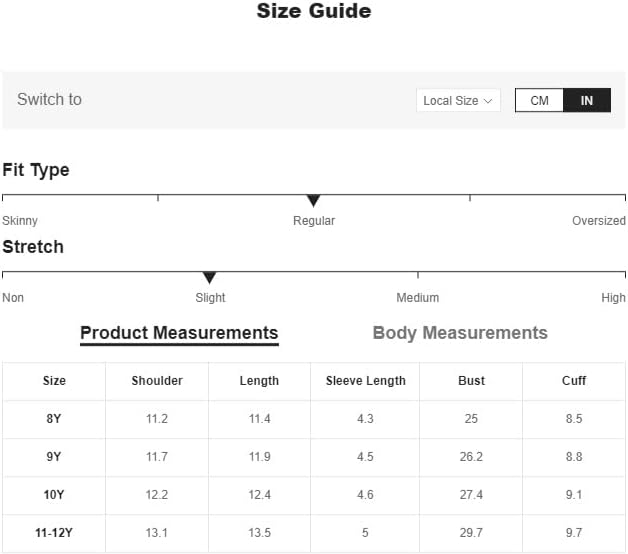This screenshot has width=628, height=554.
Task: Click the Bust column header
Action: 471,381
